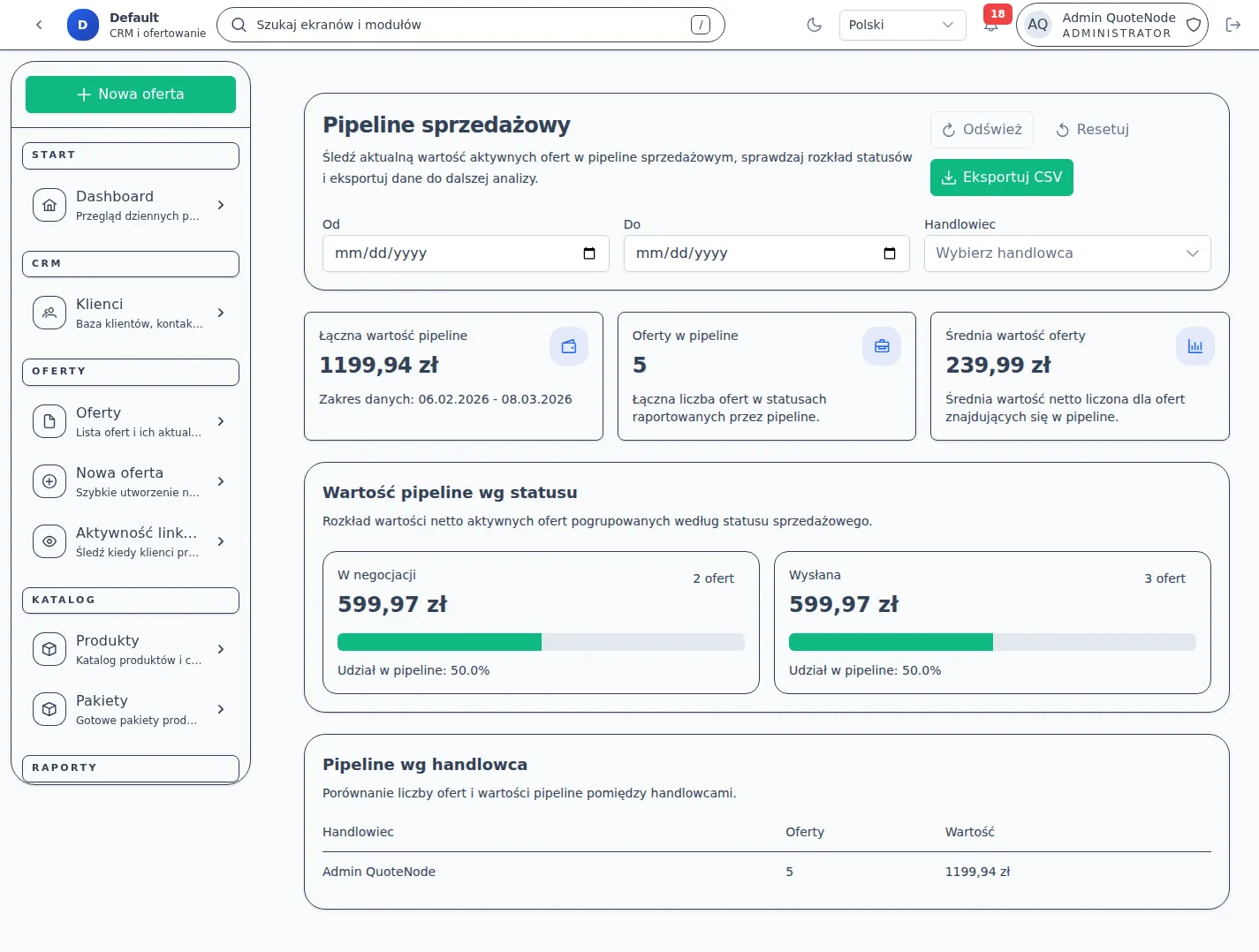
Task: Click Resetuj to clear pipeline filters
Action: [x=1092, y=129]
